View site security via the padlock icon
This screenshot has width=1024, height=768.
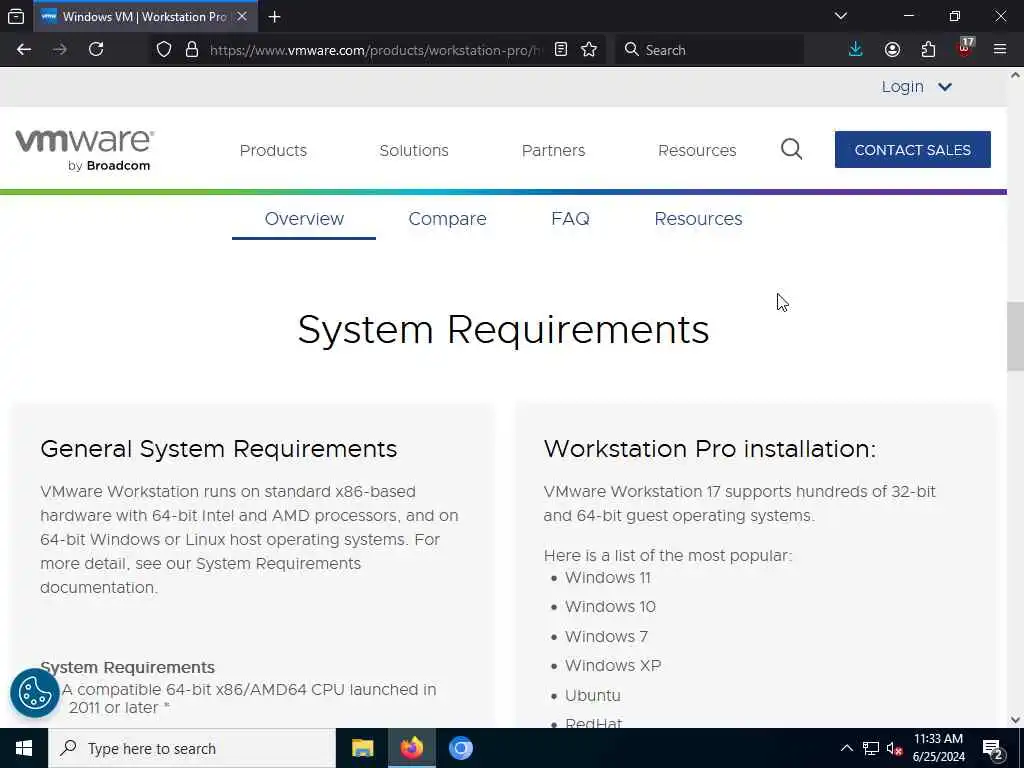click(x=192, y=50)
